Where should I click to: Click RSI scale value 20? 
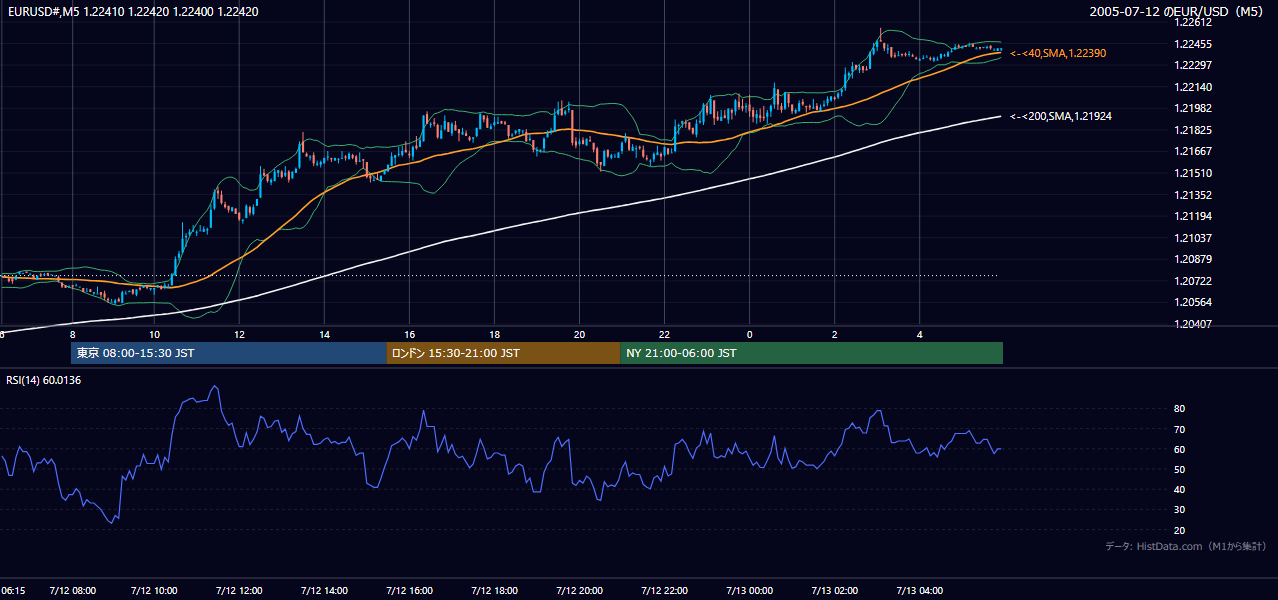1180,530
